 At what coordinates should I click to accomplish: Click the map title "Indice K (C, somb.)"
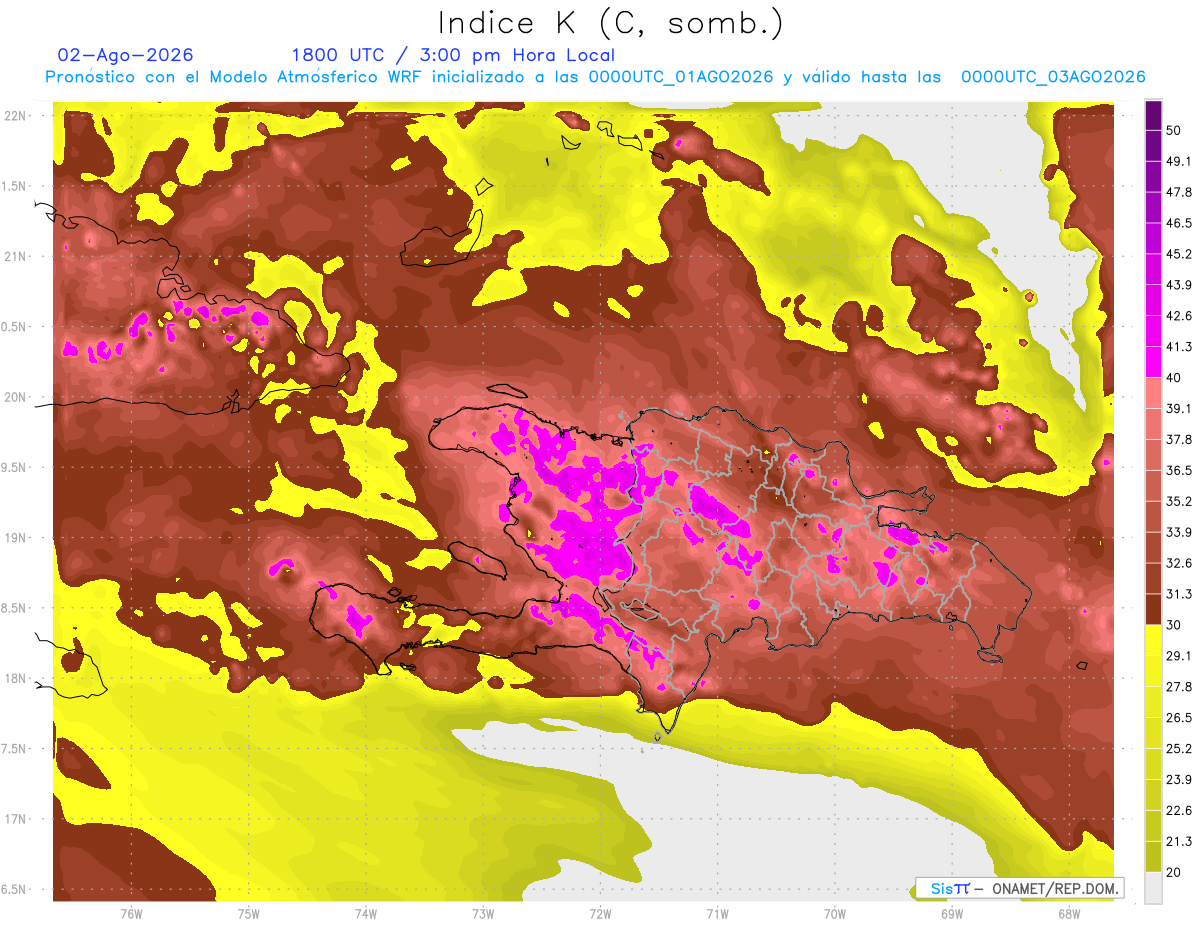pos(610,23)
